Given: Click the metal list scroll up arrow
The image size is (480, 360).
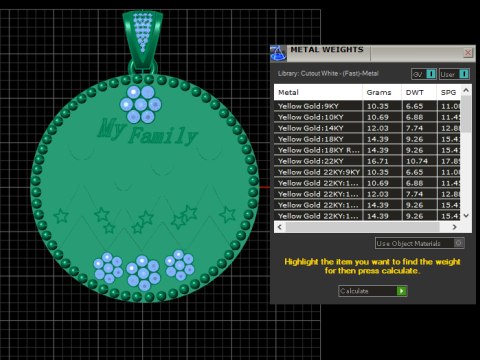Looking at the screenshot, I should click(x=466, y=90).
